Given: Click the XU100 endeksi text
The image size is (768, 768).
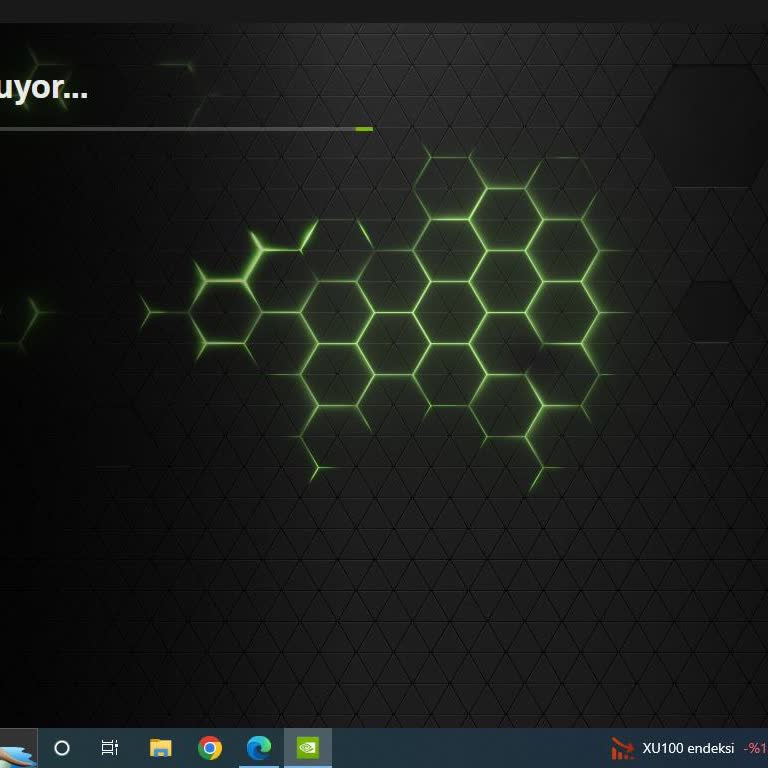Looking at the screenshot, I should (688, 748).
